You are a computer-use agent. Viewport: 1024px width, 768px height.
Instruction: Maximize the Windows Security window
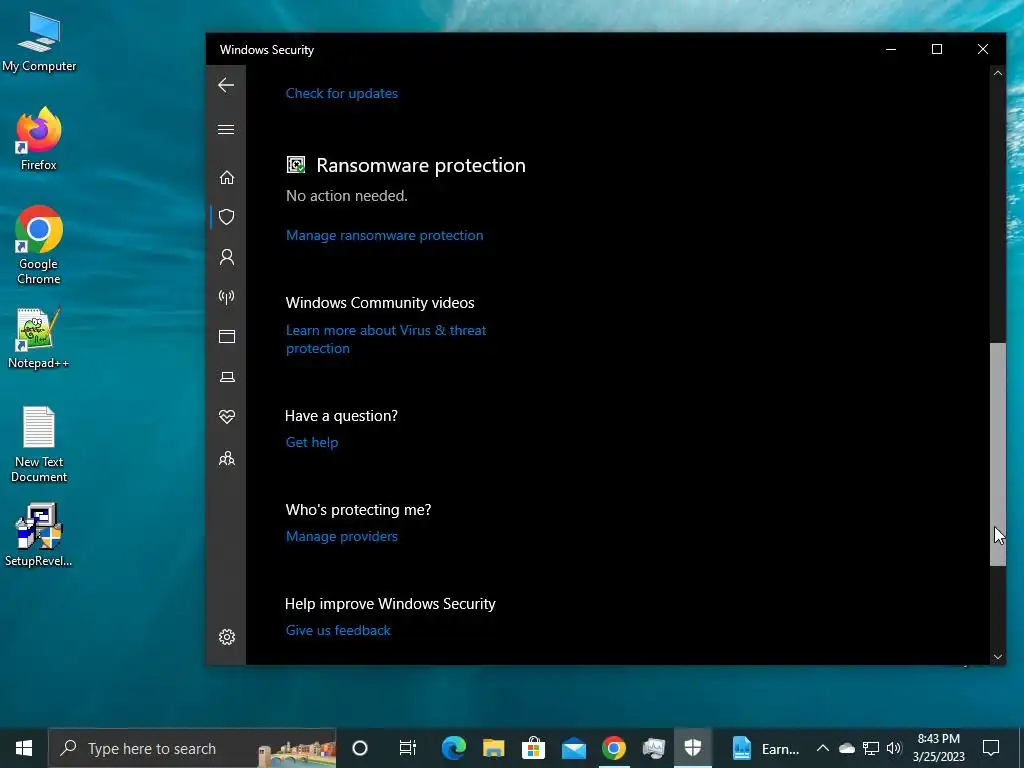(936, 49)
